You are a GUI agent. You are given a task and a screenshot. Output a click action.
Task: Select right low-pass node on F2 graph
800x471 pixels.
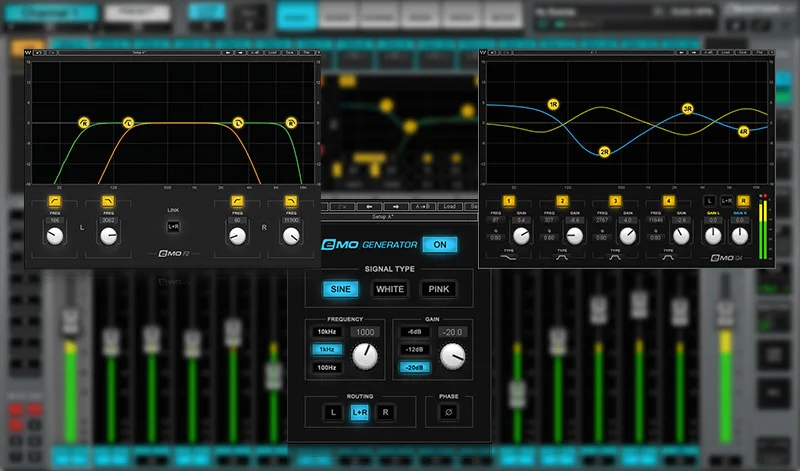coord(291,122)
